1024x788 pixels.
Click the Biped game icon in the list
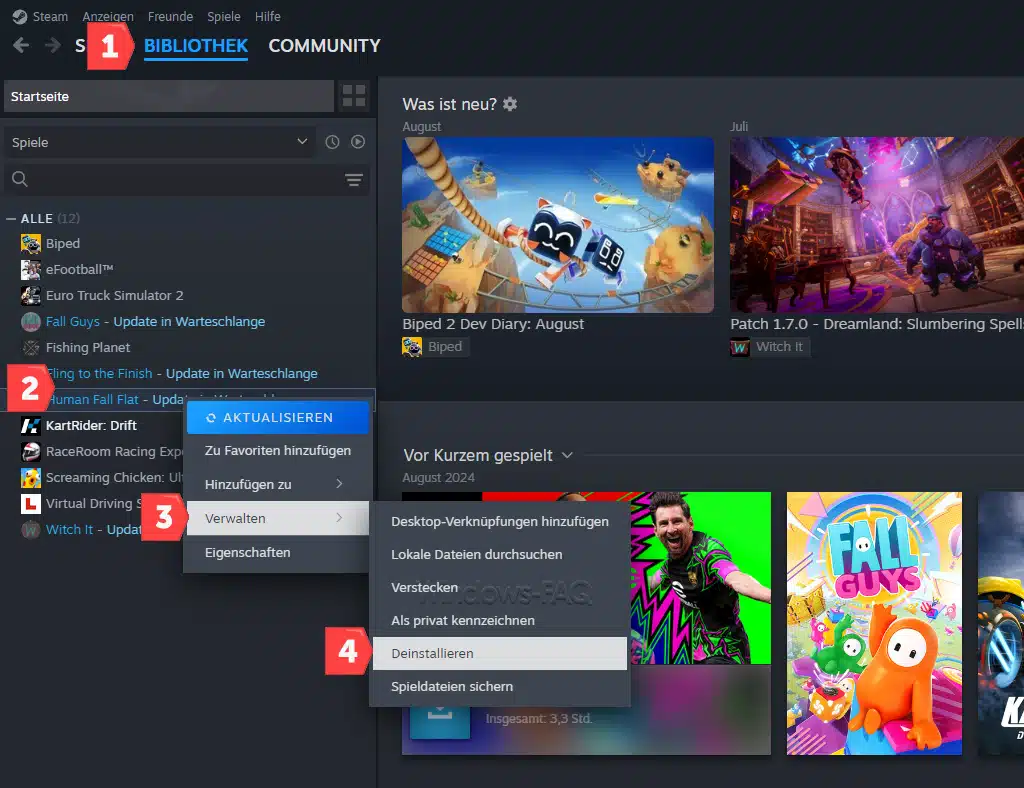(31, 243)
